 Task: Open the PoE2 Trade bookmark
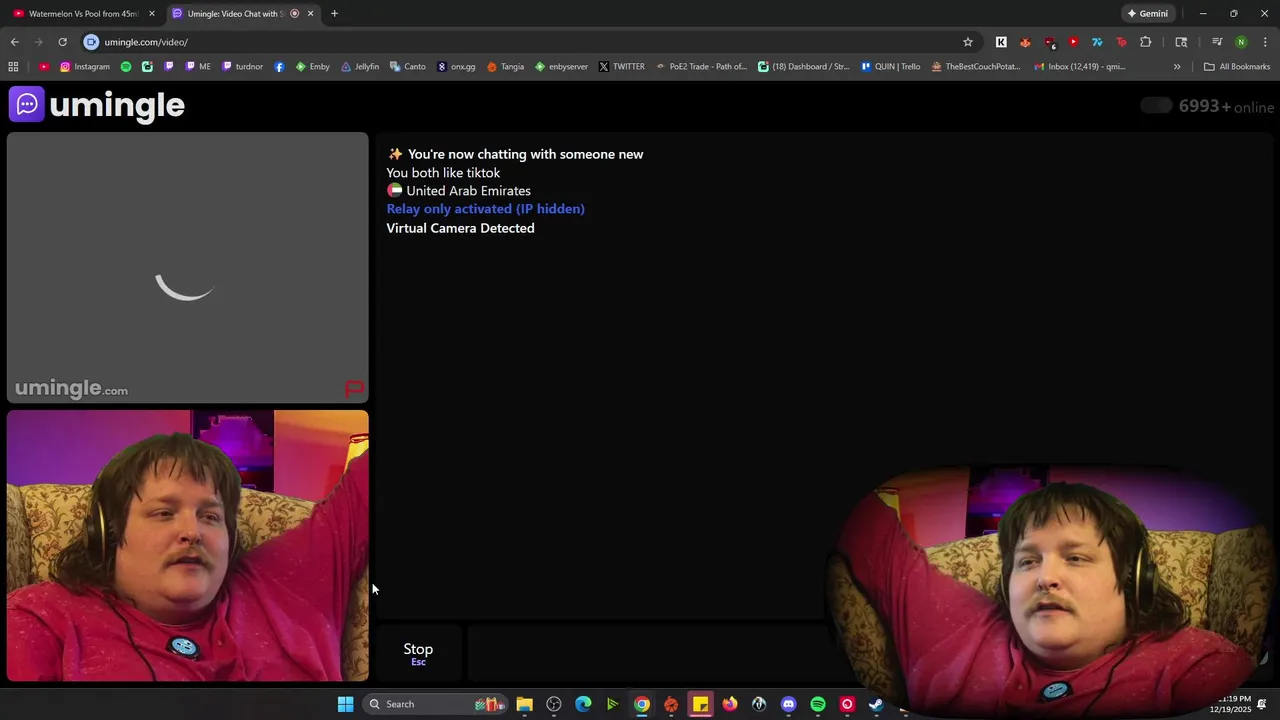(701, 67)
